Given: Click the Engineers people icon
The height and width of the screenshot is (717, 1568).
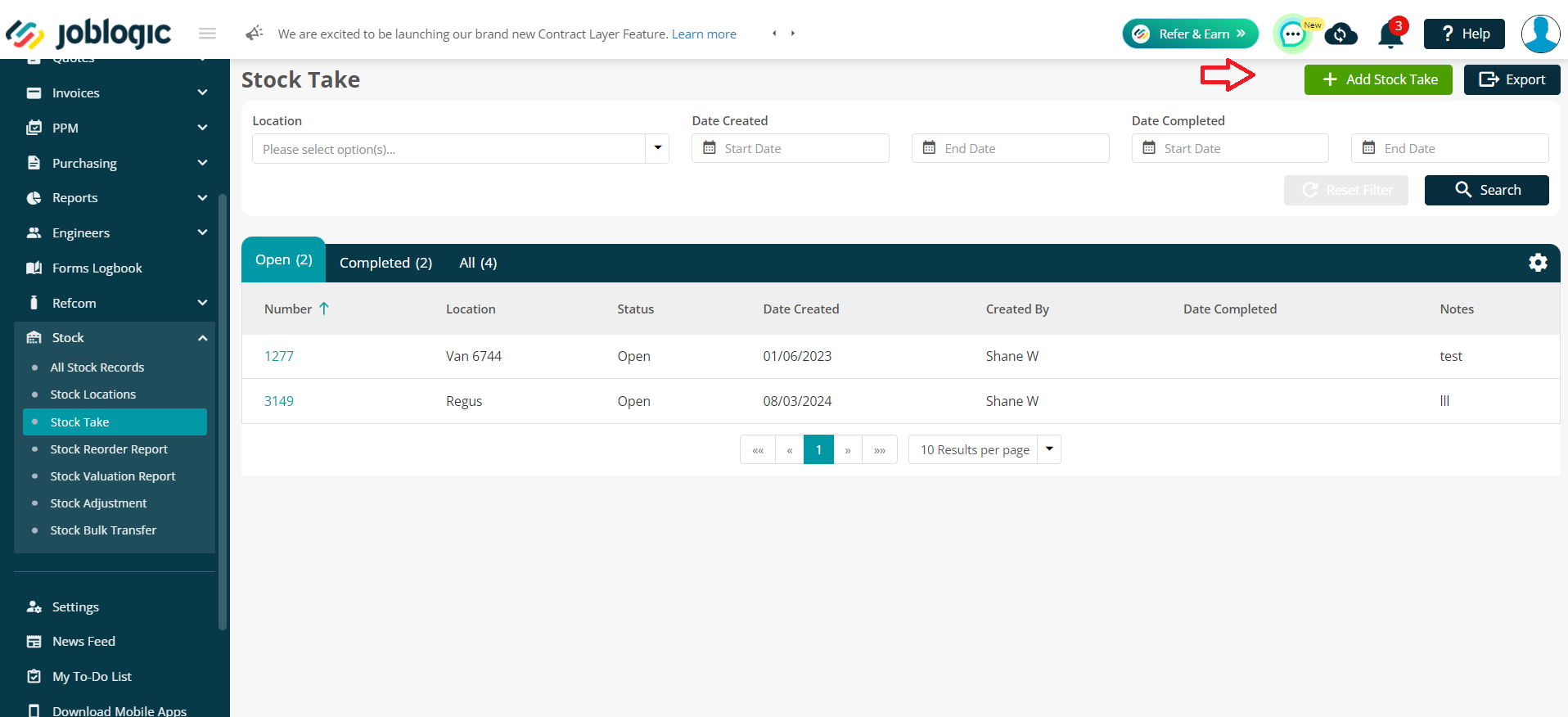Looking at the screenshot, I should [x=34, y=233].
